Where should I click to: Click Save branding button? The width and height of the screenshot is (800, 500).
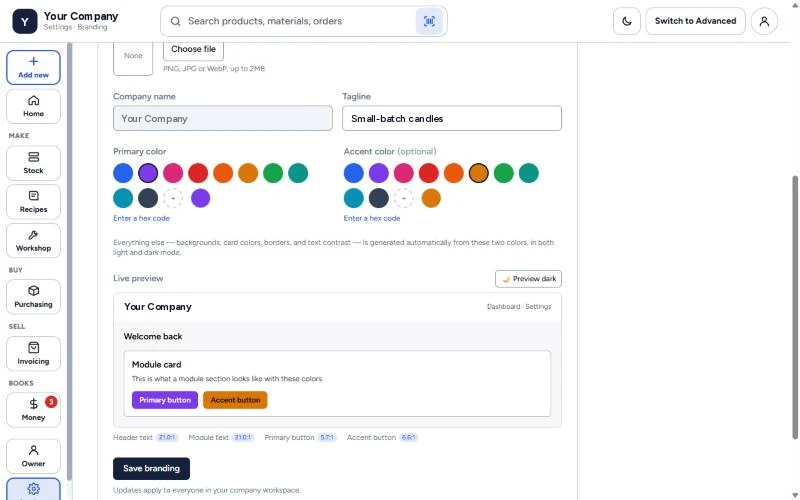(x=151, y=468)
